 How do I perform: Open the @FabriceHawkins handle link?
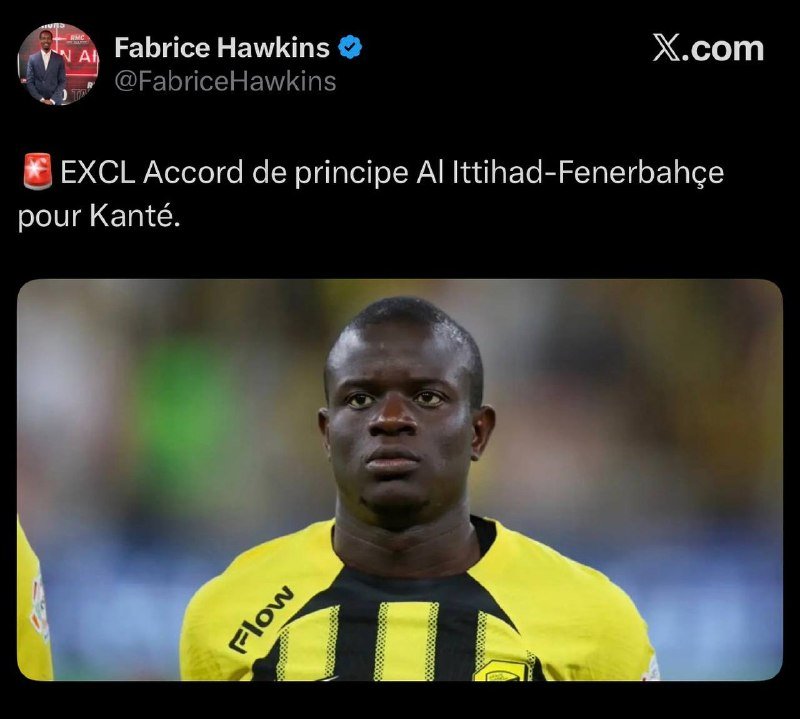coord(225,81)
